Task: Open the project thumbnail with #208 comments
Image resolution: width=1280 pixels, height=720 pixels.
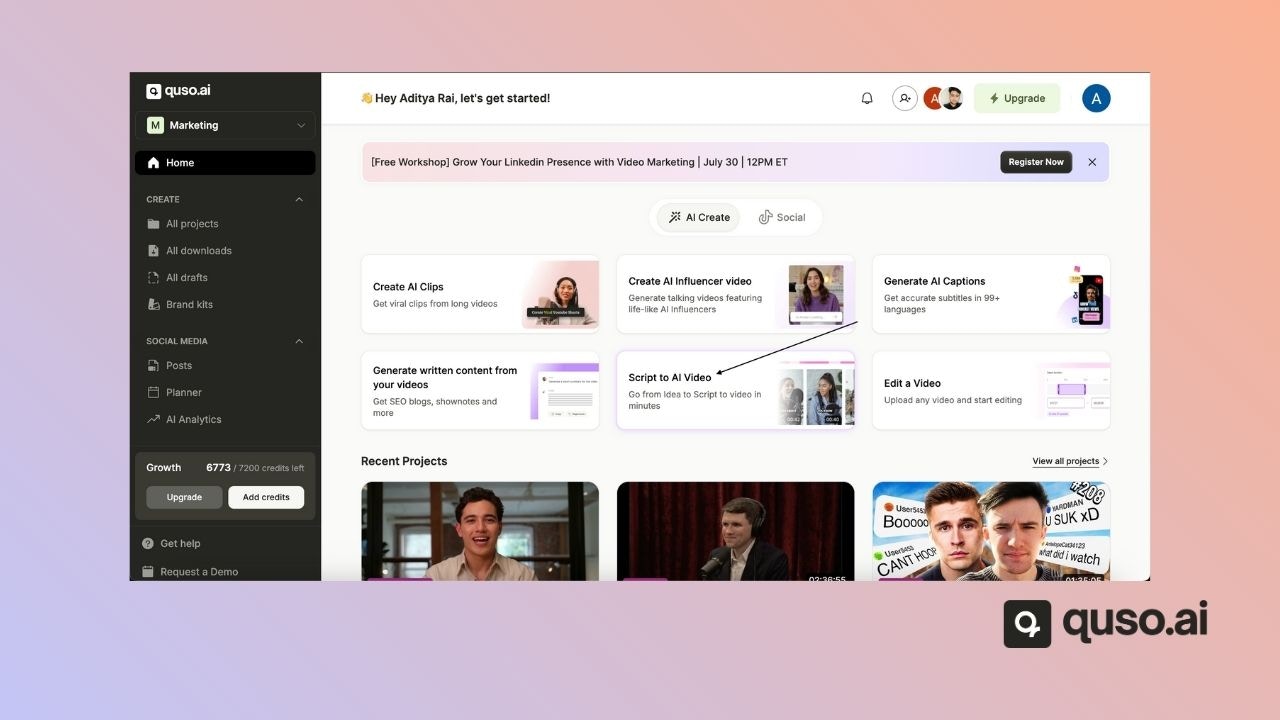Action: [991, 531]
